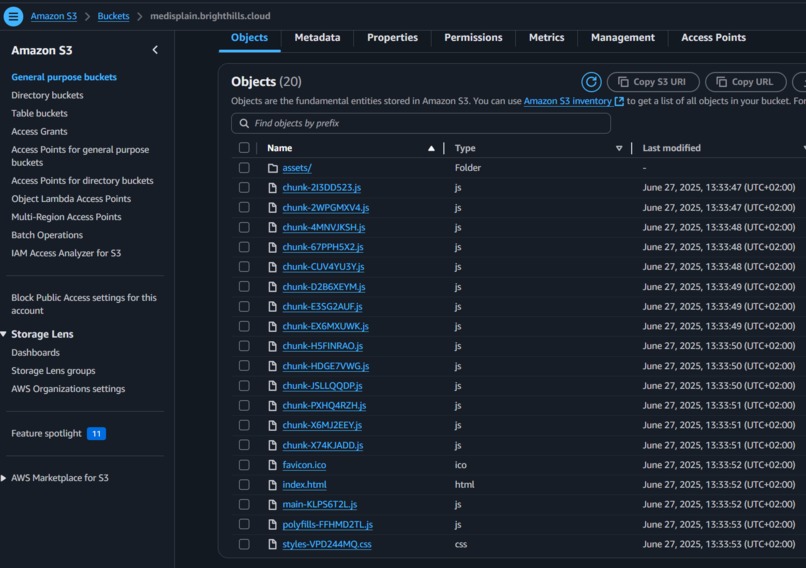Switch to the Metadata tab
The height and width of the screenshot is (568, 806).
click(317, 38)
